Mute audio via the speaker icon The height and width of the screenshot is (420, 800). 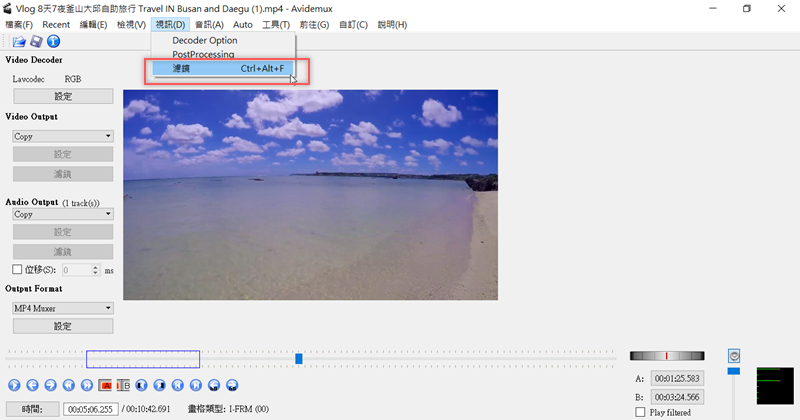point(734,356)
